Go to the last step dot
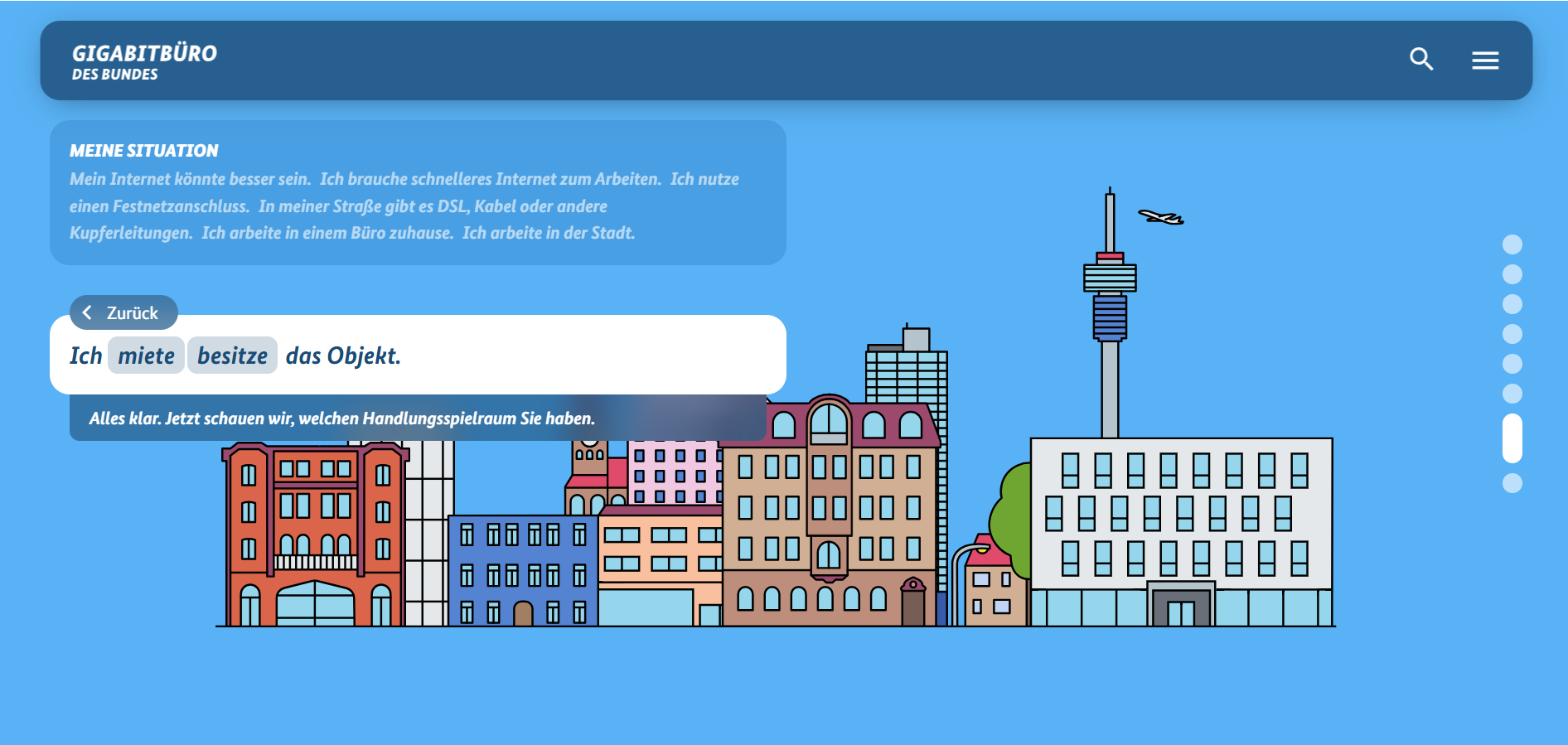1568x745 pixels. pos(1512,483)
